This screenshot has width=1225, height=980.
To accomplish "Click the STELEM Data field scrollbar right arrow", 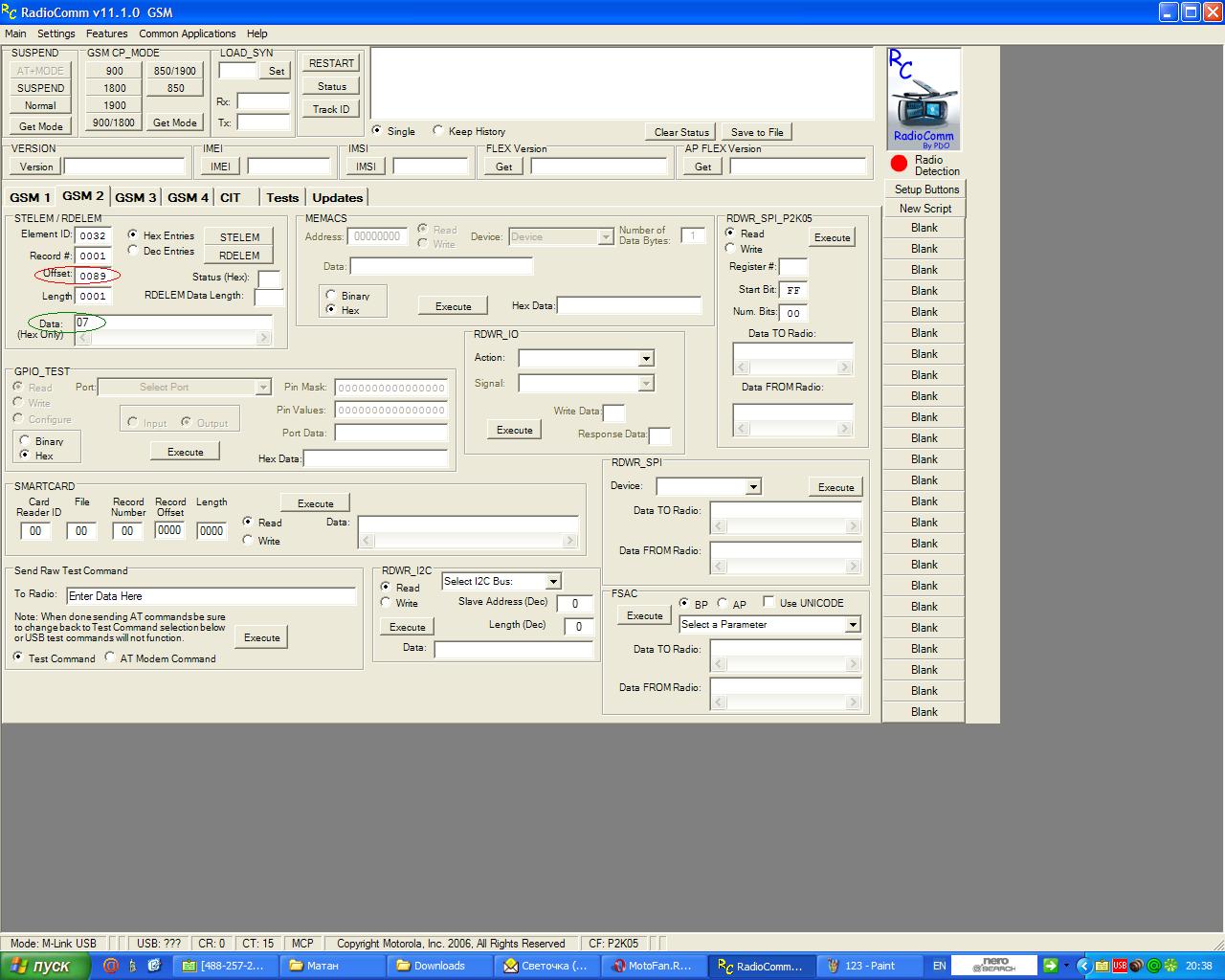I will [264, 338].
